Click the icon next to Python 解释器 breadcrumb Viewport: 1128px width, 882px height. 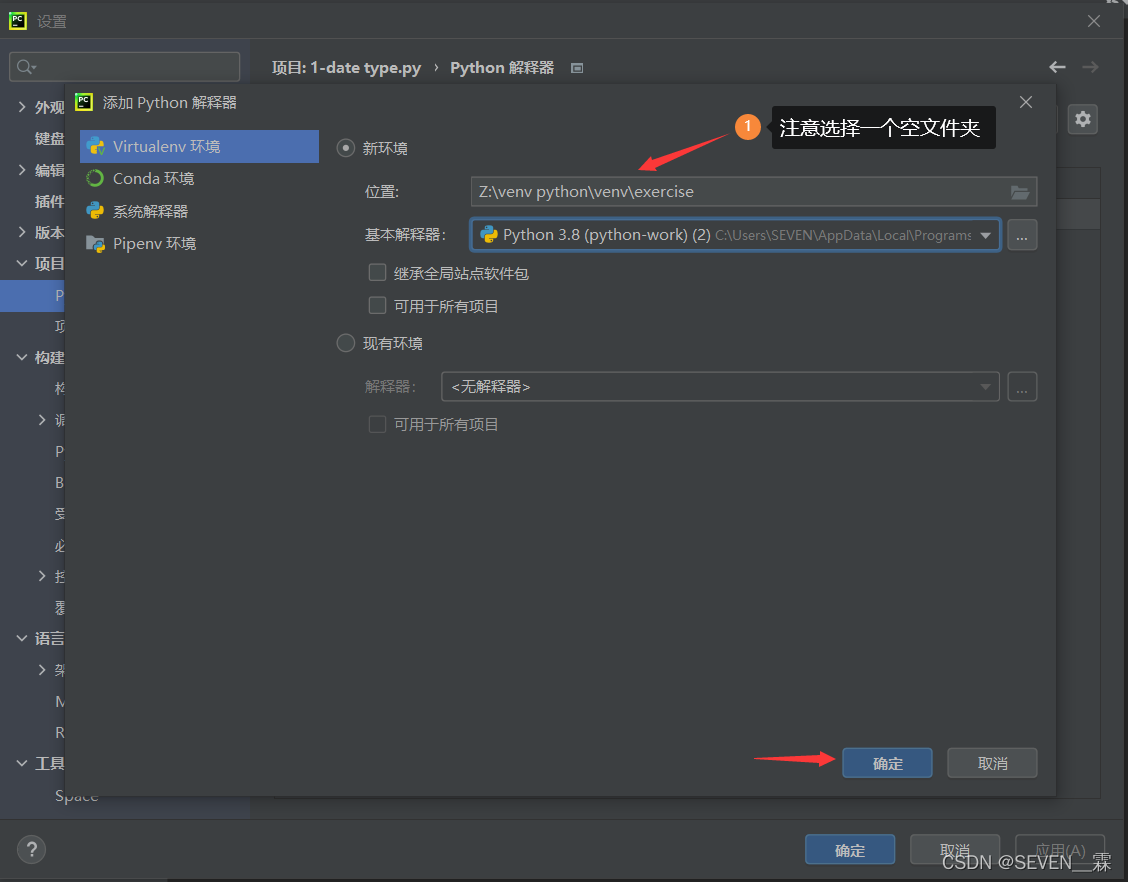coord(577,68)
